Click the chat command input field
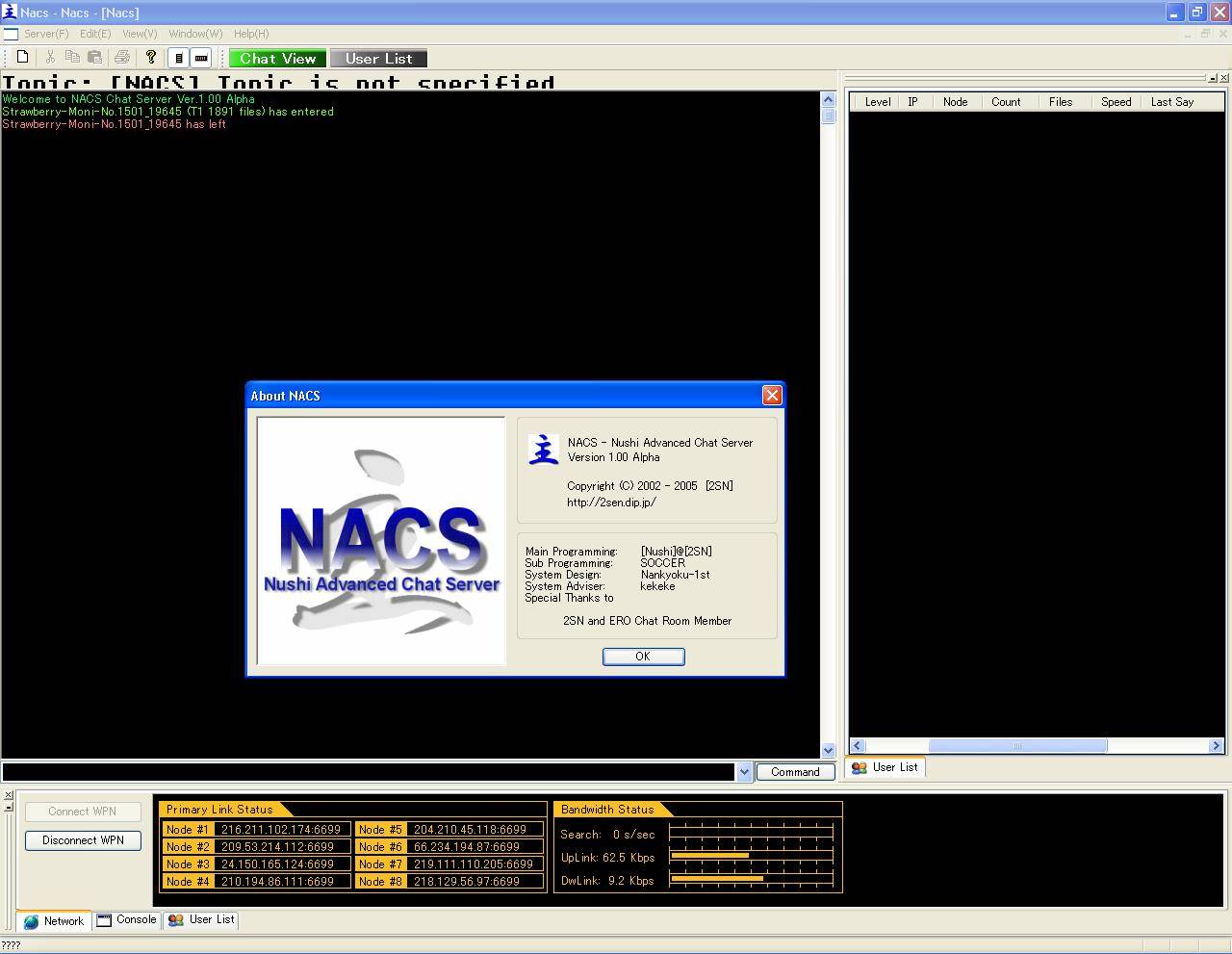 [369, 772]
